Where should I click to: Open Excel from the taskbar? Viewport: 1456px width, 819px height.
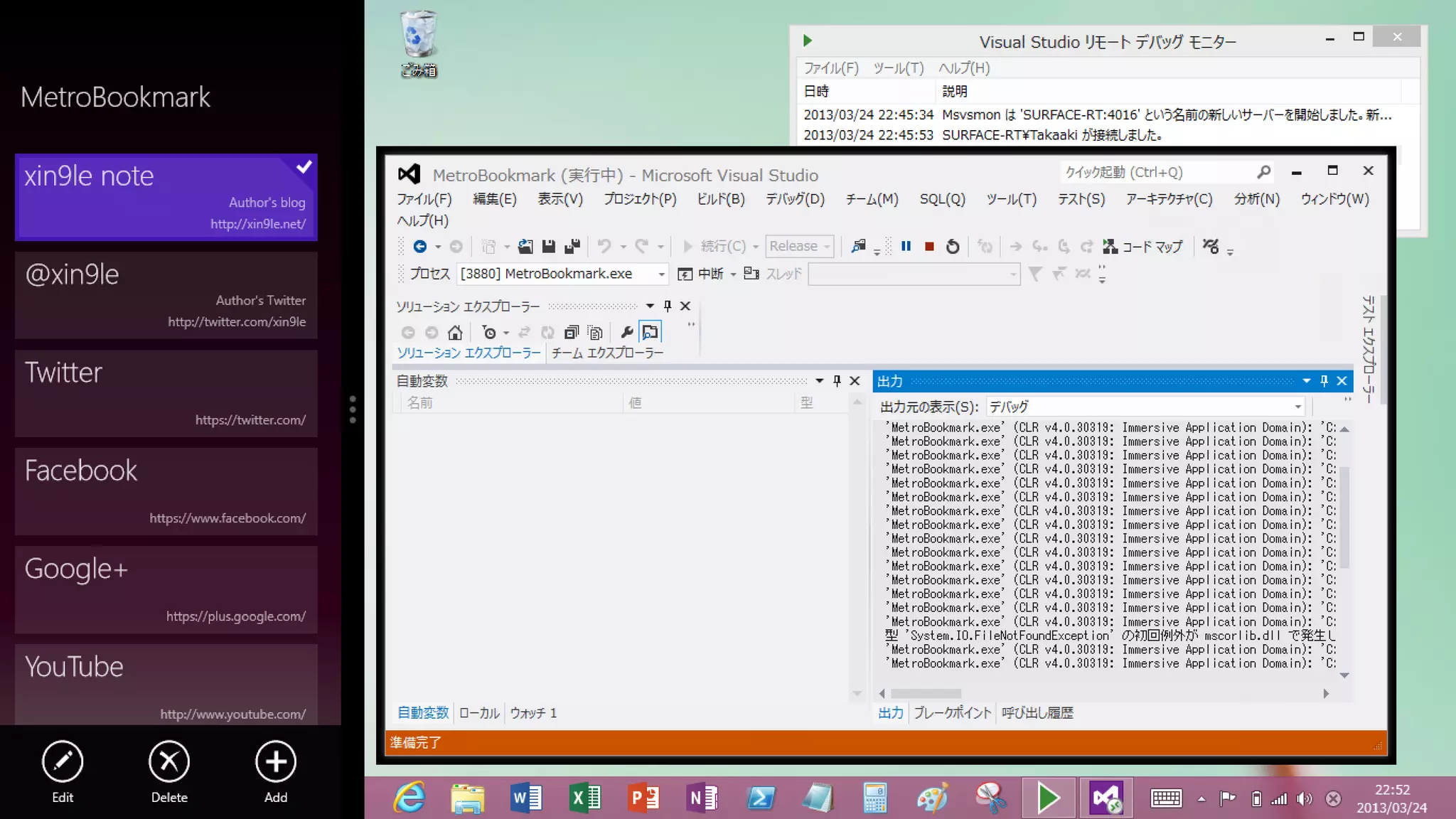coord(585,798)
